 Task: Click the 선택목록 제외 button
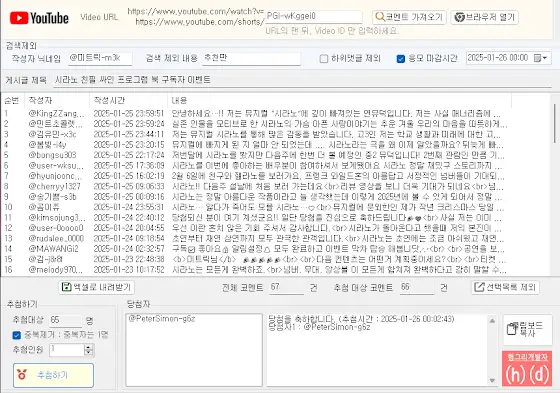click(505, 287)
